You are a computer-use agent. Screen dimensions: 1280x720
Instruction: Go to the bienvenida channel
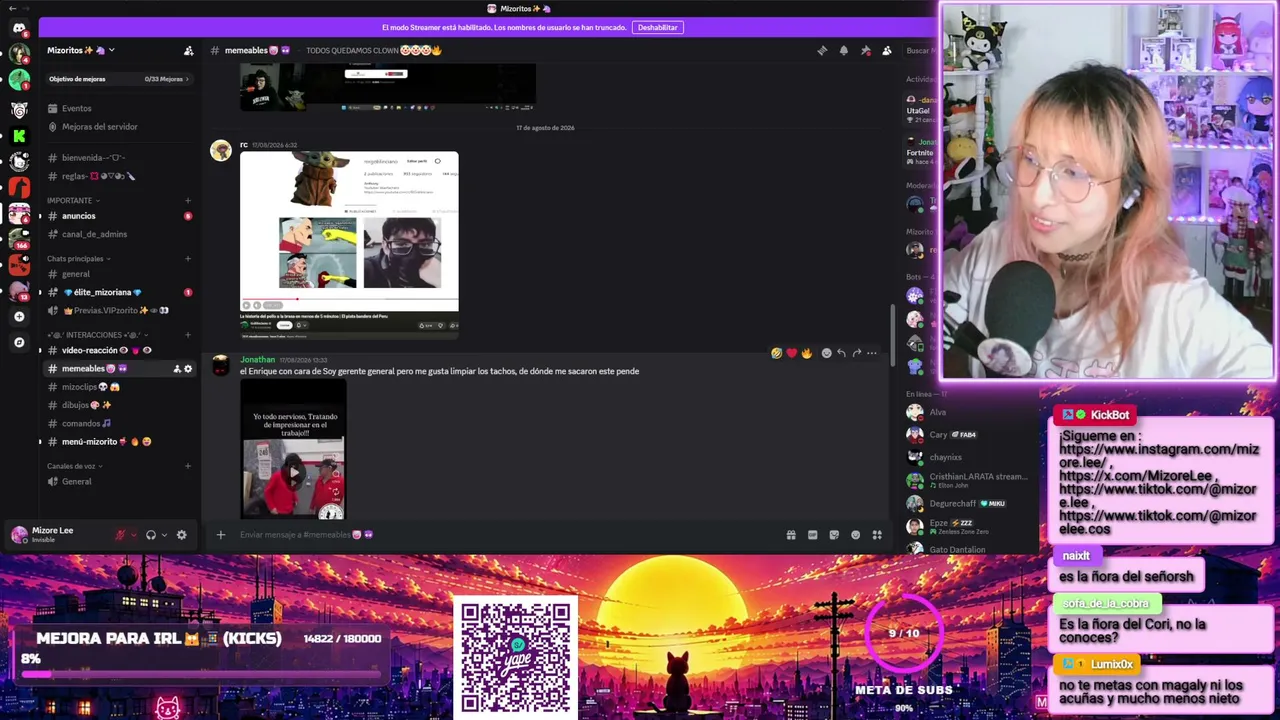[x=119, y=158]
